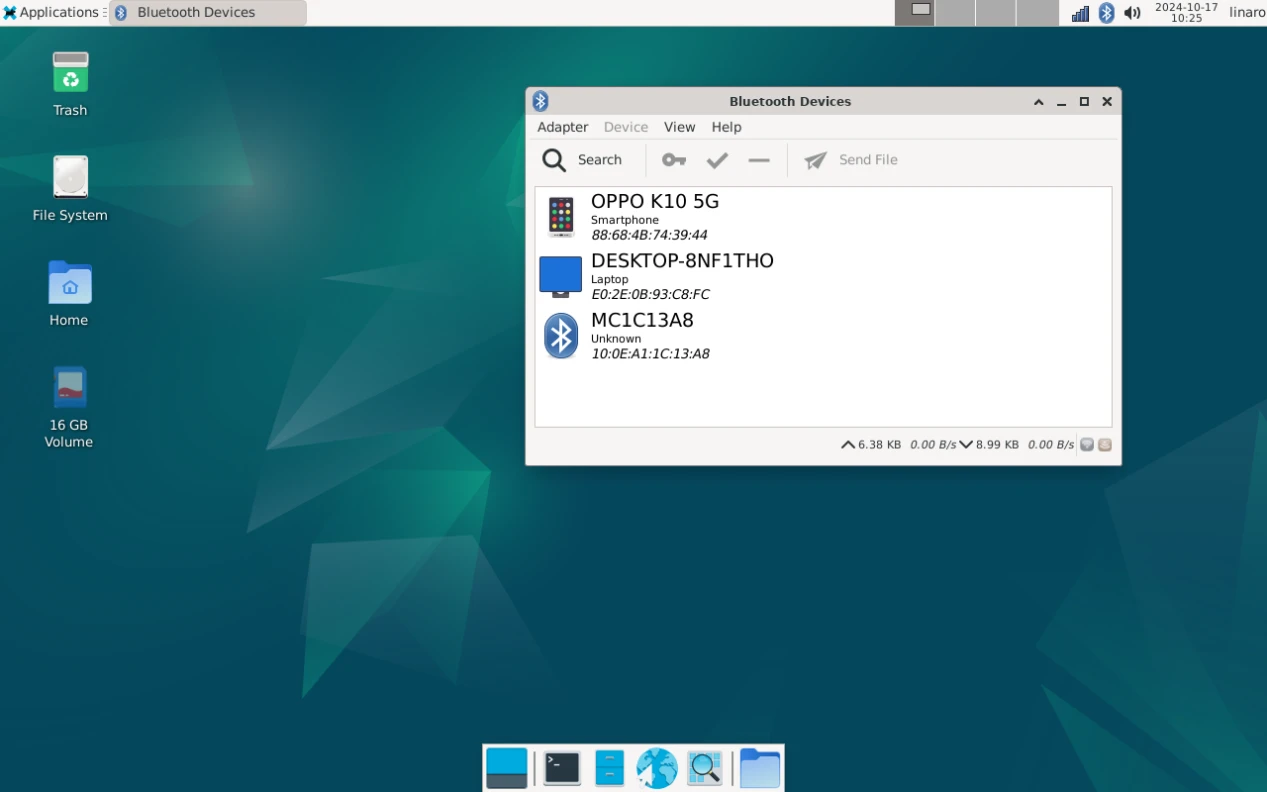Click the tan status icon at status bar end

(1104, 445)
